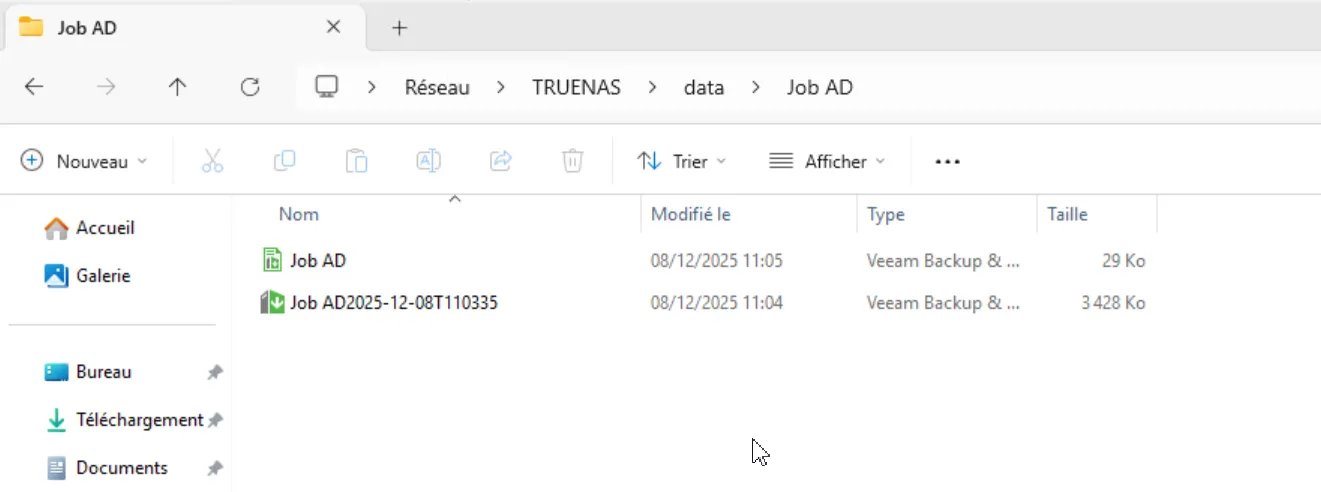Screen dimensions: 1321x492
Task: Refresh the current folder view
Action: pos(250,87)
